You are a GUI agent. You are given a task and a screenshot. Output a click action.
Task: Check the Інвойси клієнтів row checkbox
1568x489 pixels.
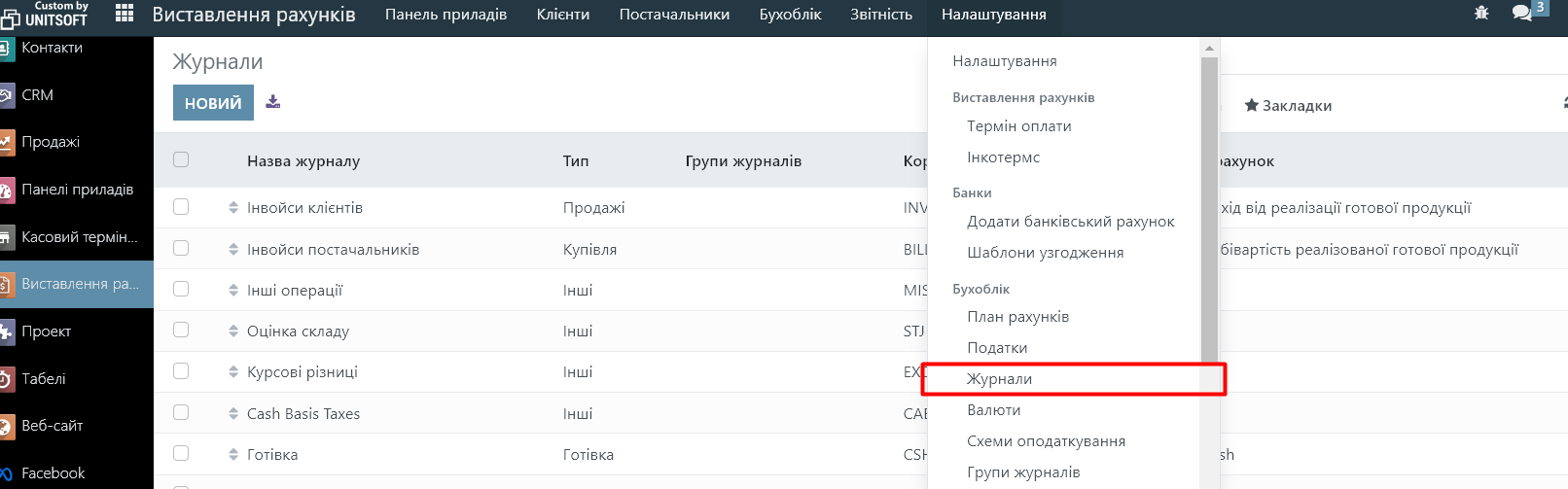pos(181,207)
